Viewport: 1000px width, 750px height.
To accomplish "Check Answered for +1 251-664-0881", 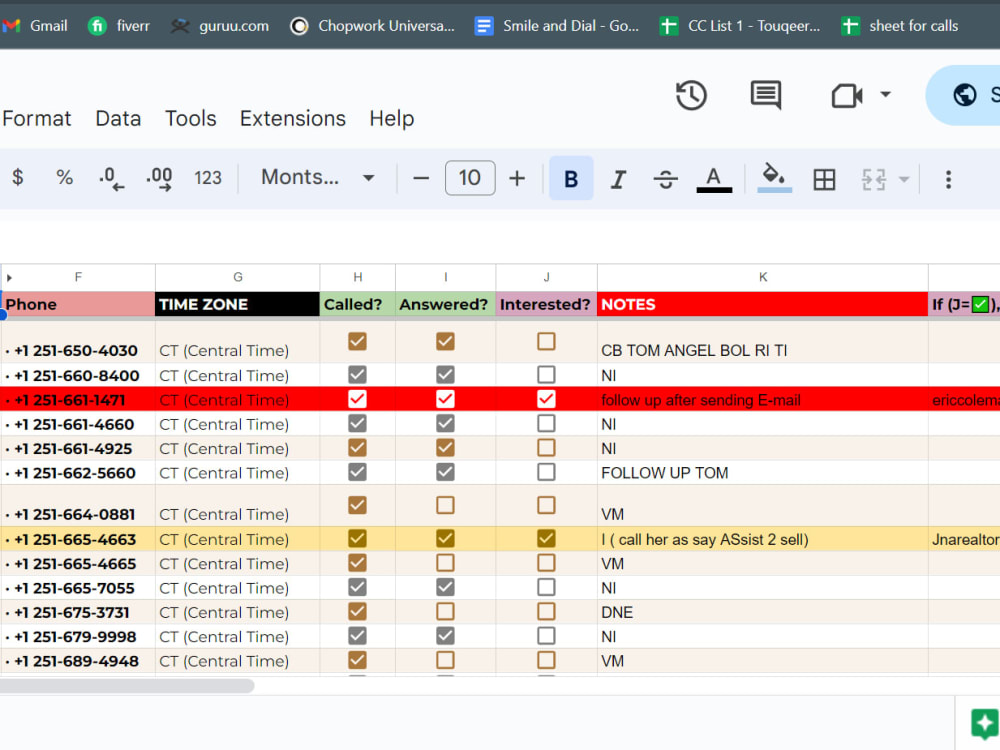I will pos(445,505).
